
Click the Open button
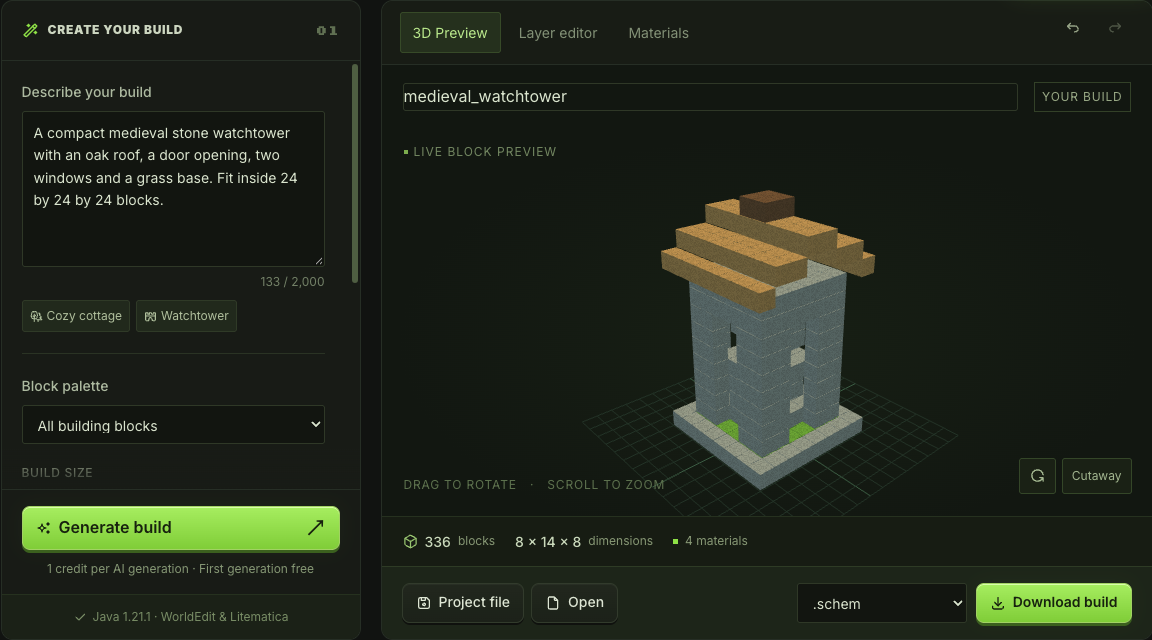574,603
